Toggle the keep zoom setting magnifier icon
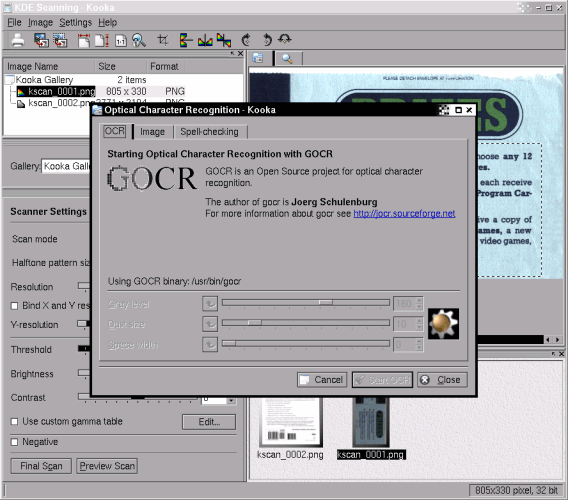 click(139, 40)
